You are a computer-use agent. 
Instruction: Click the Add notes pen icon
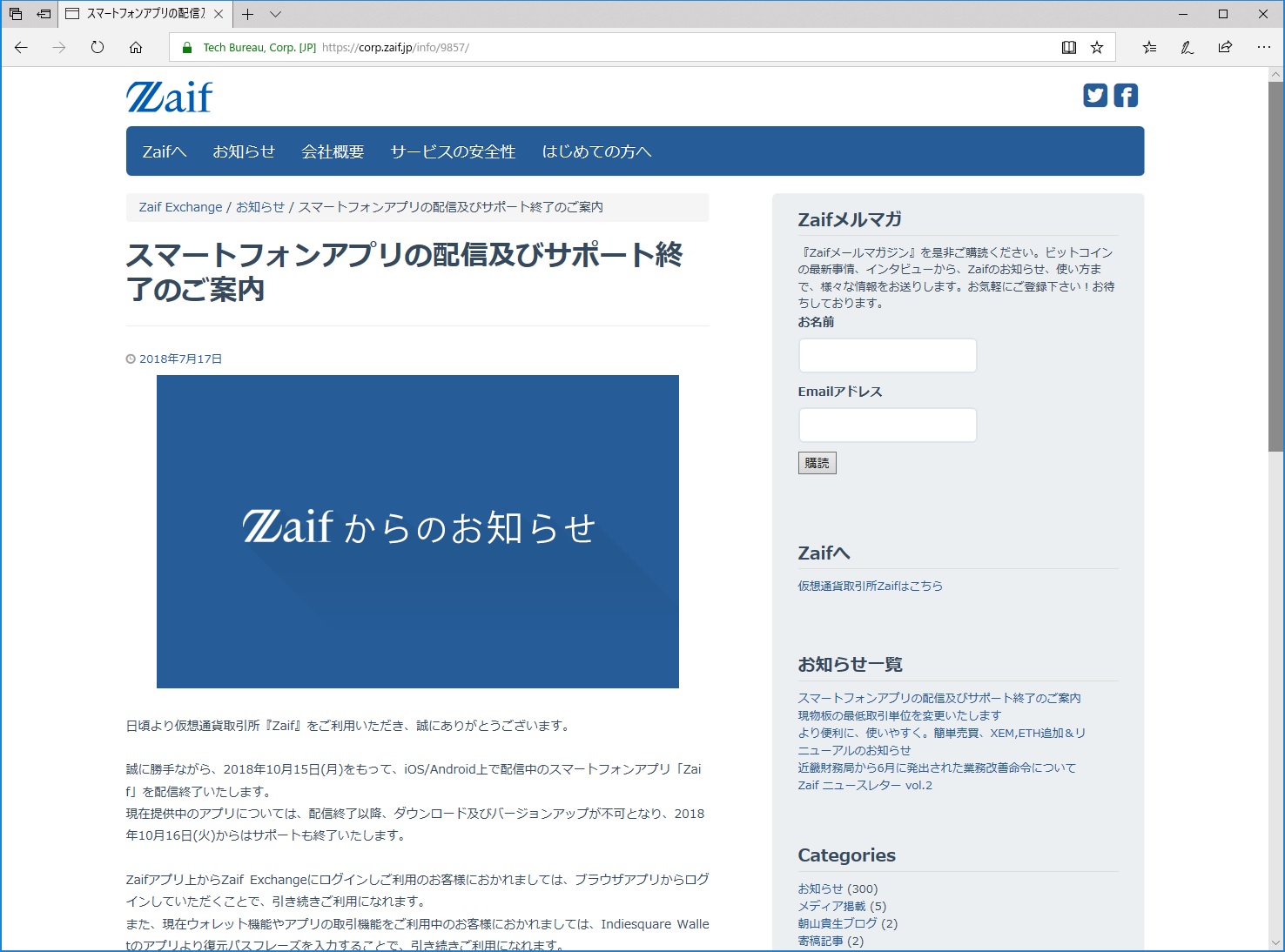click(1187, 48)
